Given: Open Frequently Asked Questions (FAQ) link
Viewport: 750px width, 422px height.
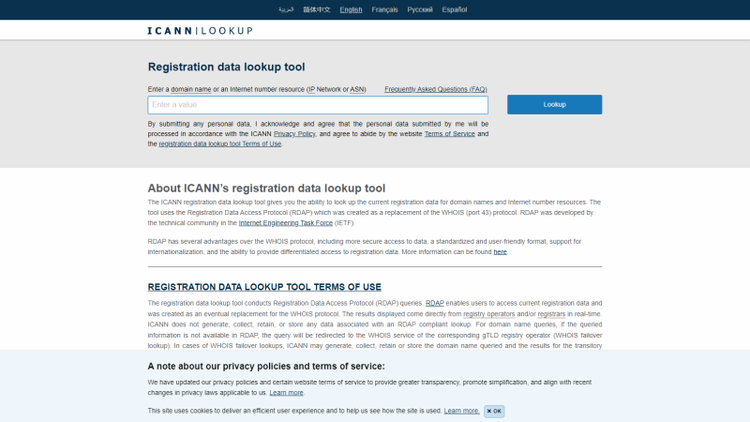Looking at the screenshot, I should coord(436,89).
